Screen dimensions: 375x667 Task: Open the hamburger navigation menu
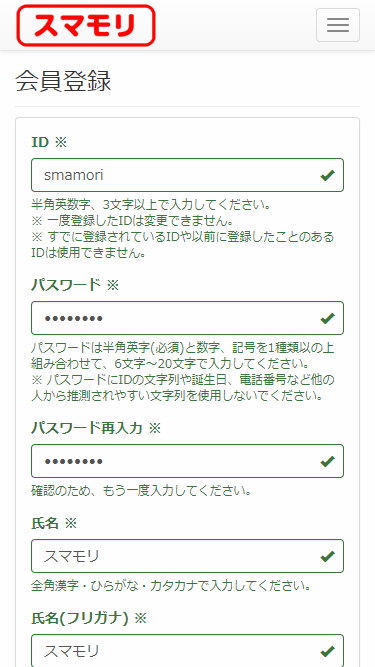[x=338, y=25]
